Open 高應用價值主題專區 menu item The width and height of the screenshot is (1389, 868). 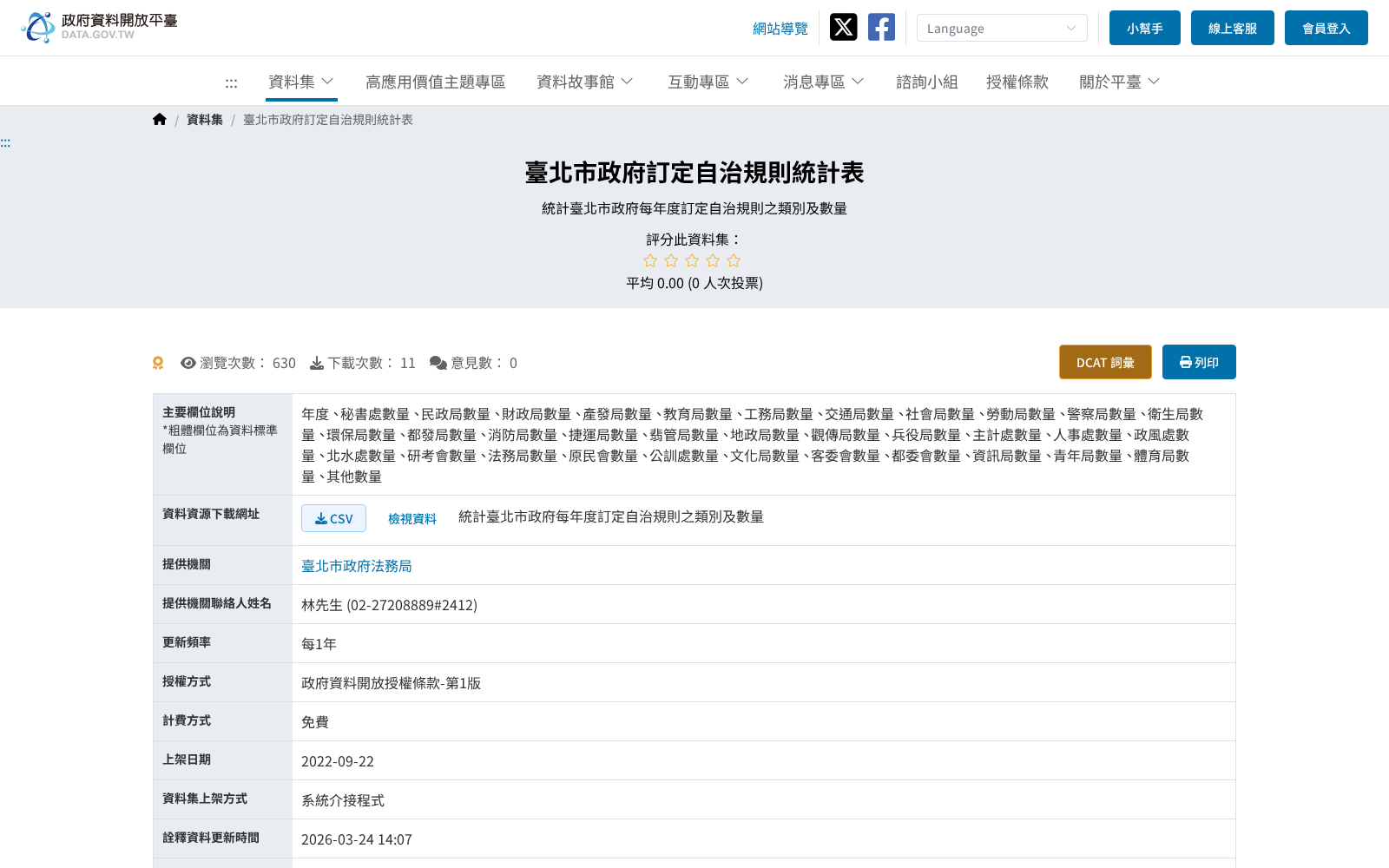[436, 82]
